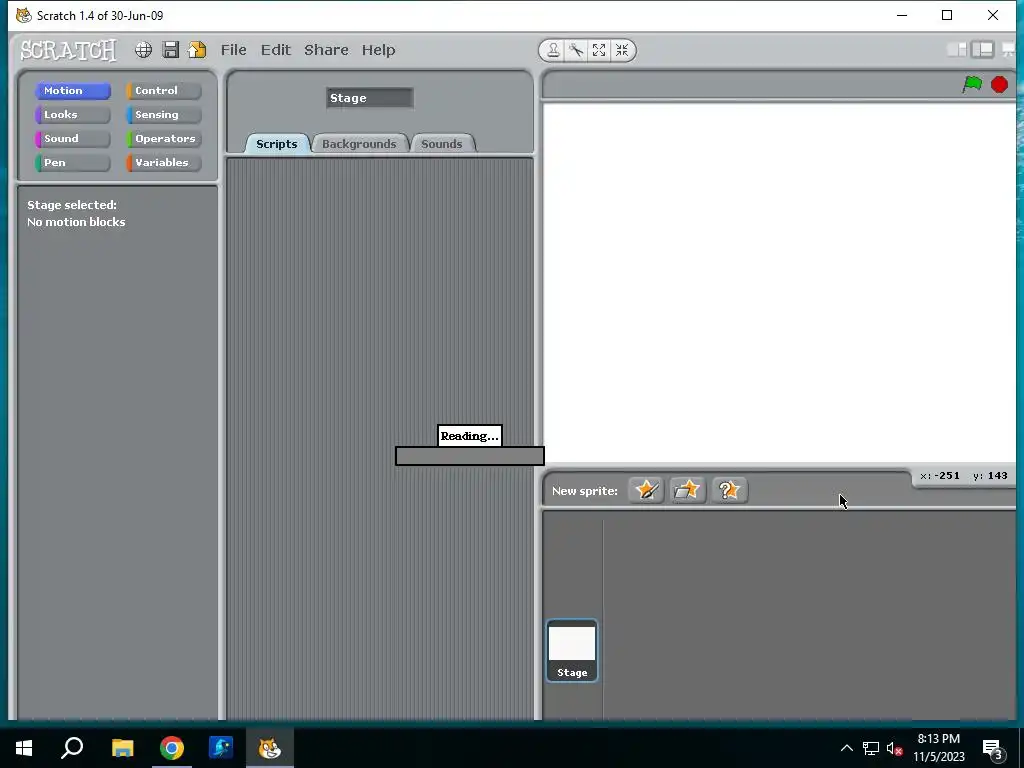This screenshot has width=1024, height=768.
Task: Click the Scratch logo
Action: click(69, 50)
